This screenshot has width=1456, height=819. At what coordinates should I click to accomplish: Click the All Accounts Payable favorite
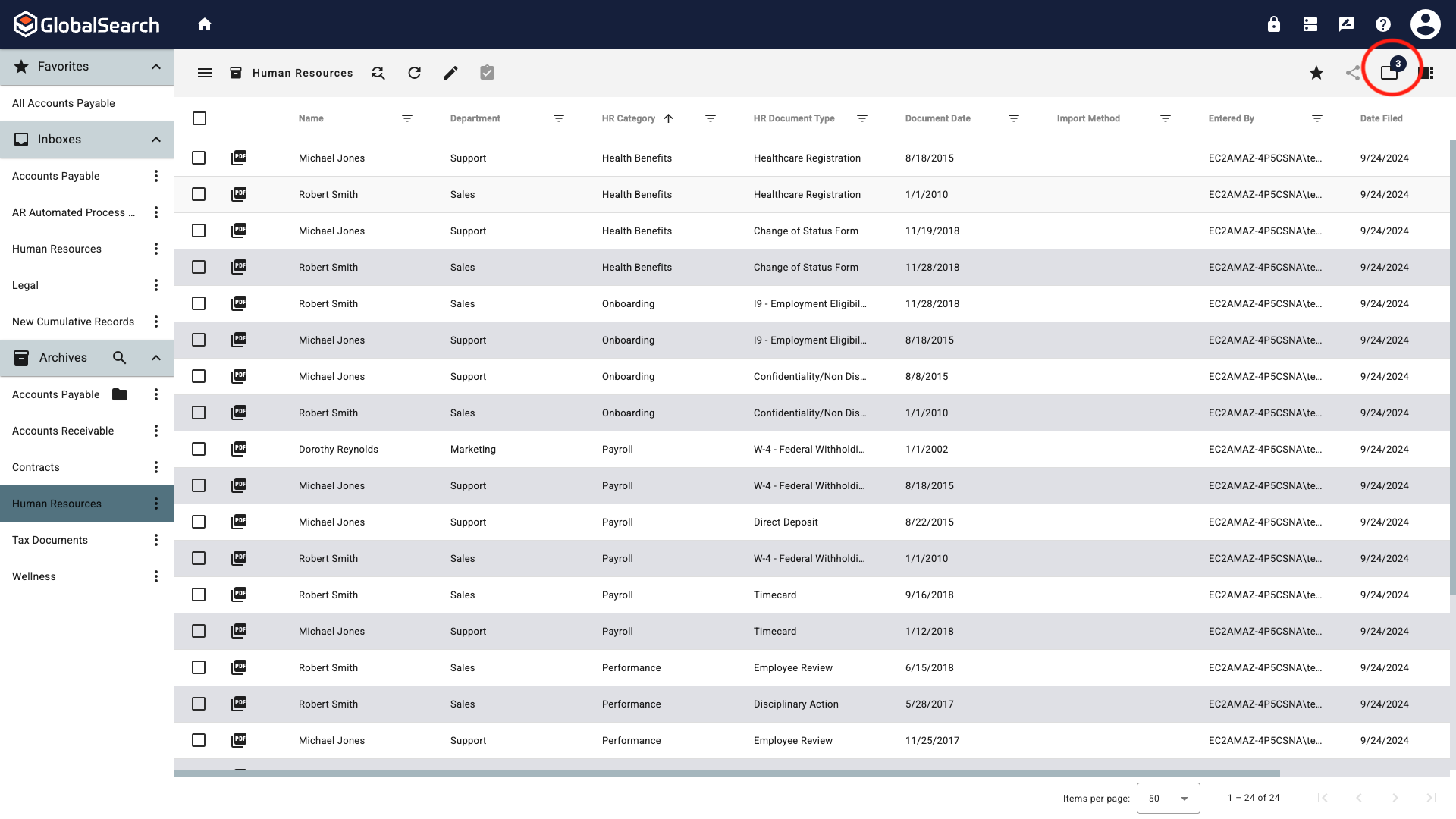click(x=64, y=103)
